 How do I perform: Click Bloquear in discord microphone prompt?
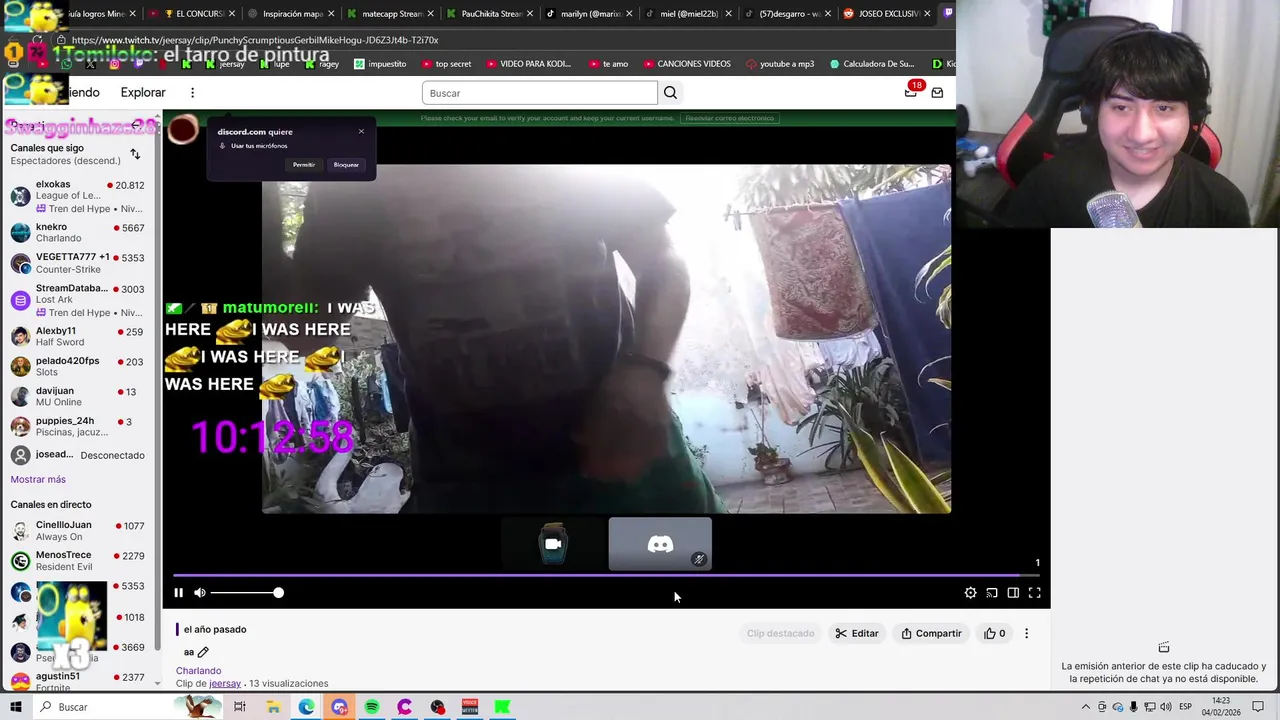[x=346, y=165]
